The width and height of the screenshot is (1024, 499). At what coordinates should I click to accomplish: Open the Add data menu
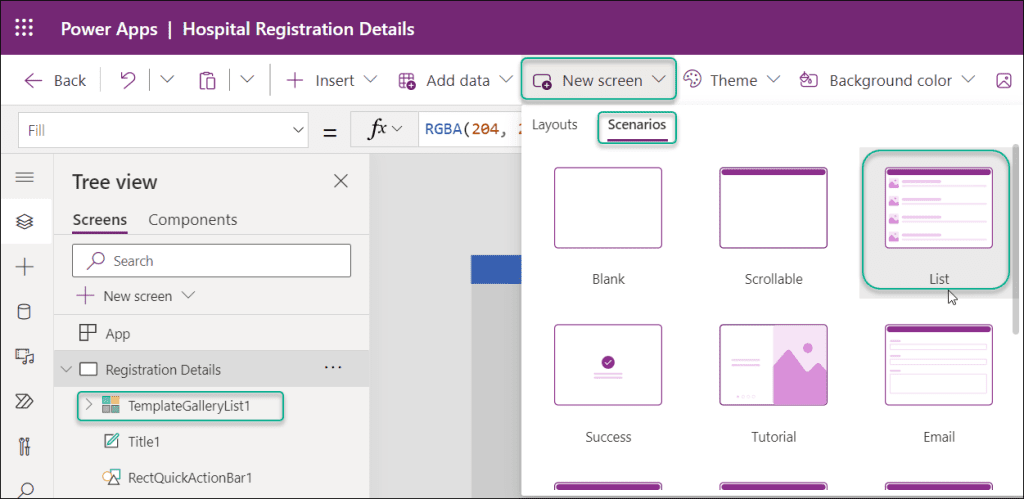(x=455, y=80)
